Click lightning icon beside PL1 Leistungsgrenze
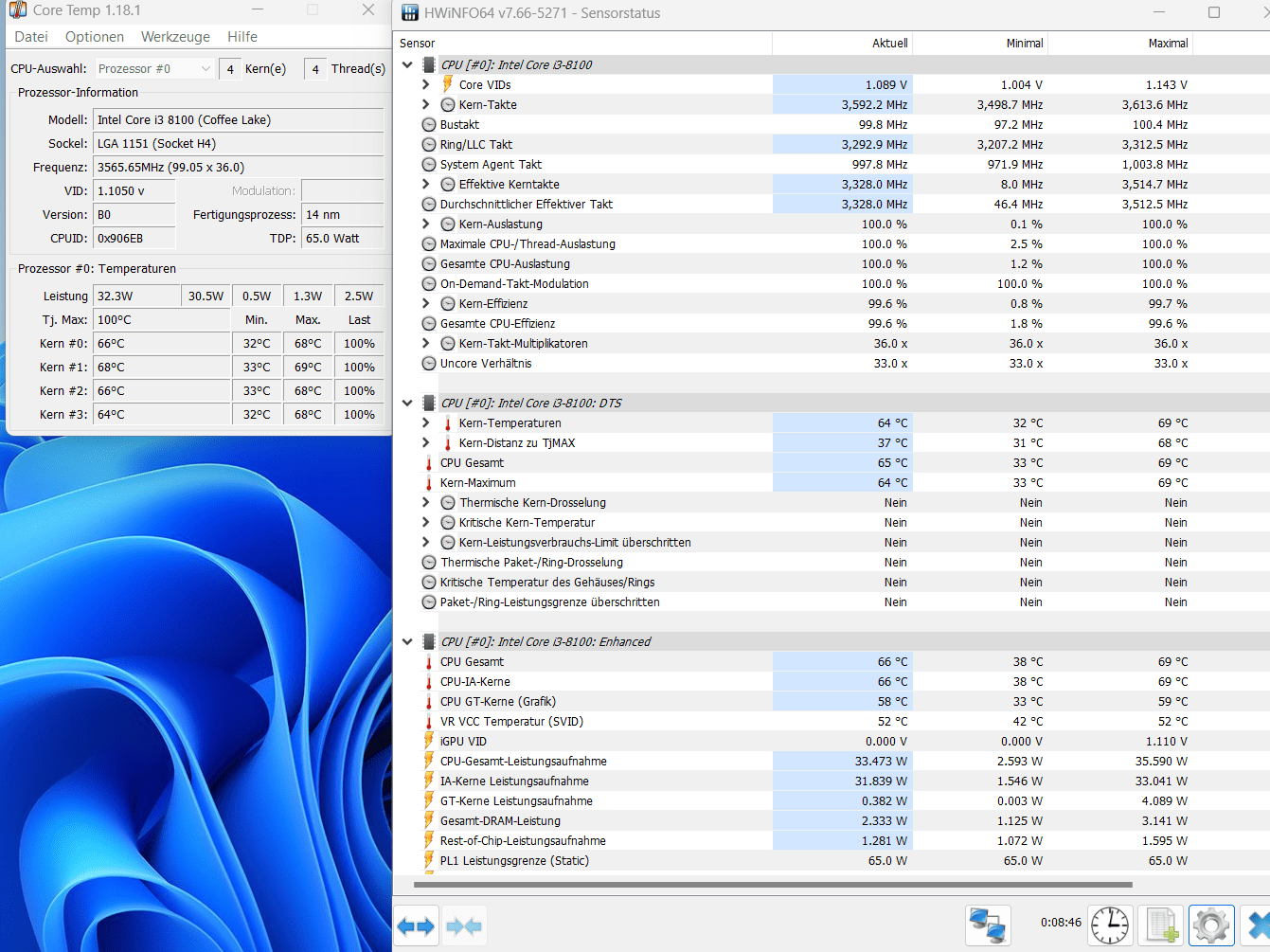 [x=429, y=860]
